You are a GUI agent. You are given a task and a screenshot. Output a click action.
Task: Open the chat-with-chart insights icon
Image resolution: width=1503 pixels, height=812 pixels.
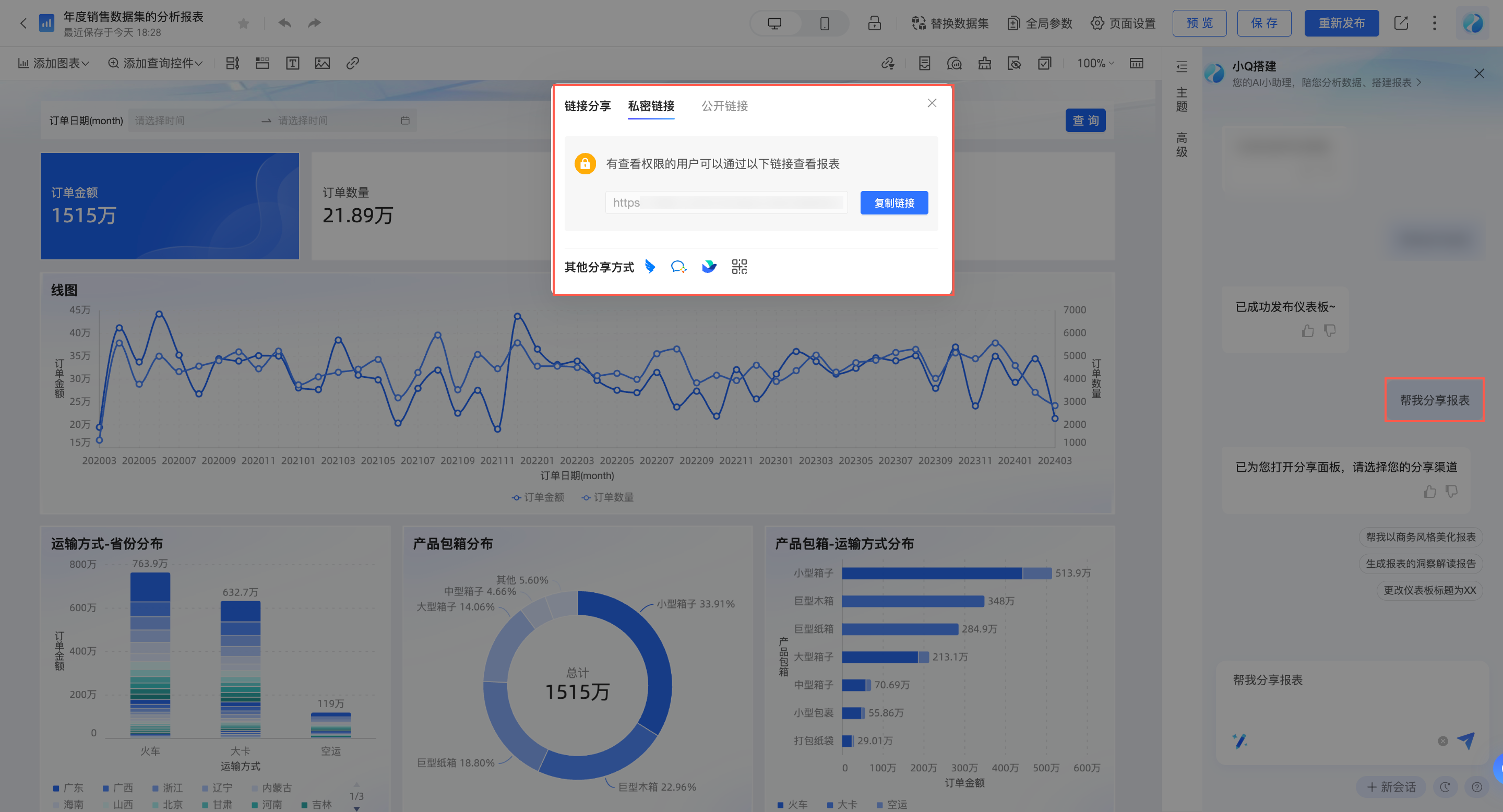(x=955, y=63)
